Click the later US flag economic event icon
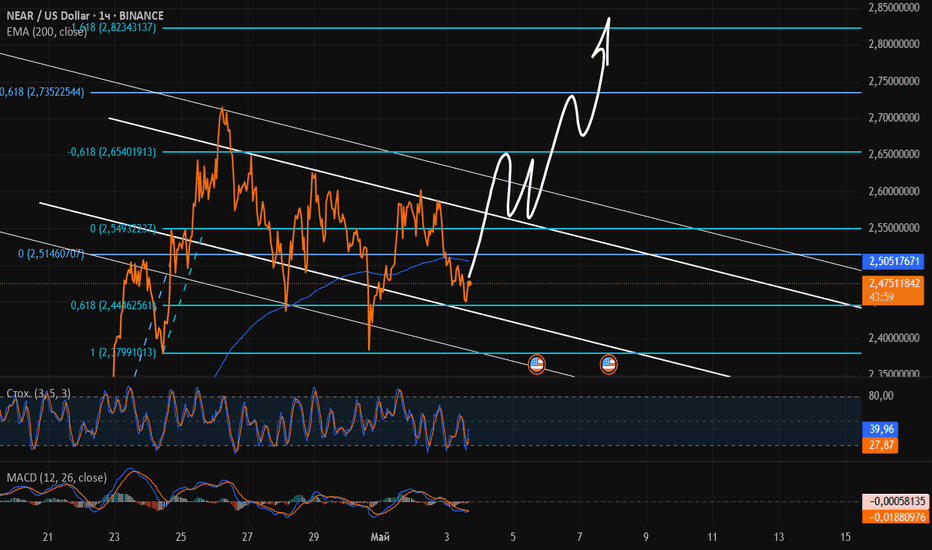Viewport: 932px width, 550px height. (x=608, y=364)
